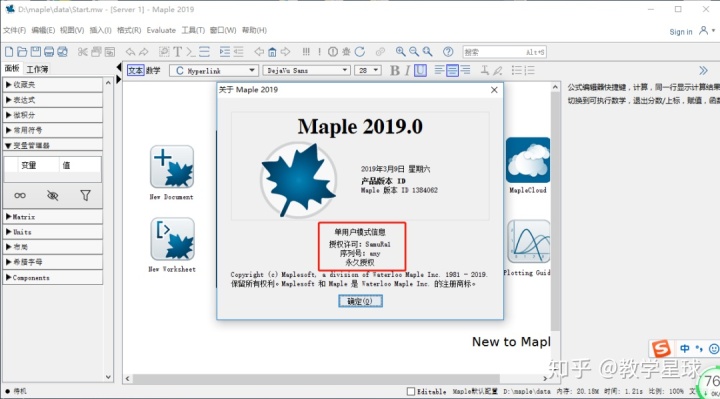Screen dimensions: 720x399
Task: Click the cut scissors icon
Action: pos(83,51)
